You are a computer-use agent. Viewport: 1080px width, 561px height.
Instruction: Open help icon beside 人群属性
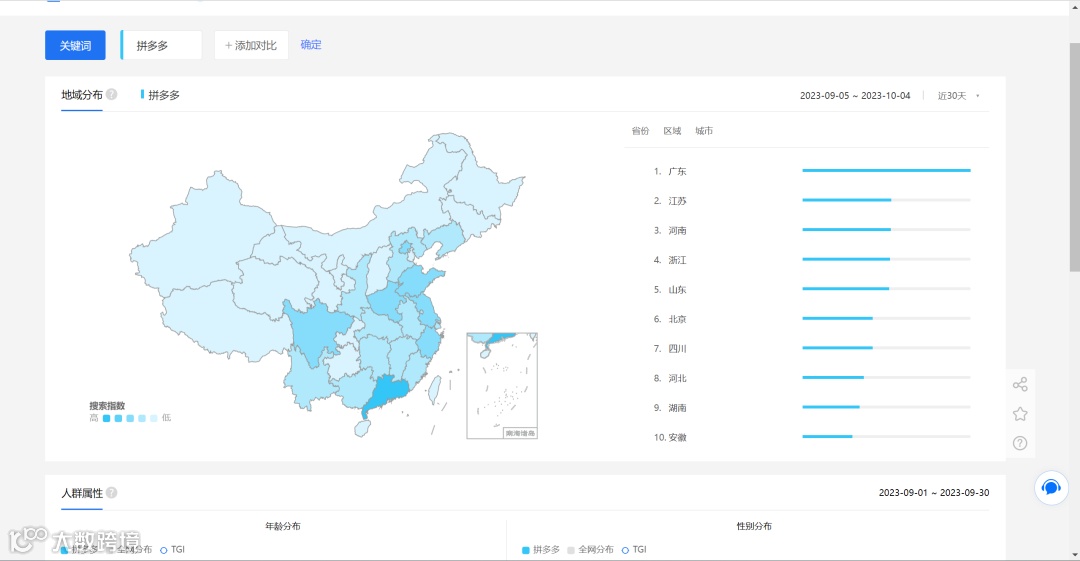[112, 493]
